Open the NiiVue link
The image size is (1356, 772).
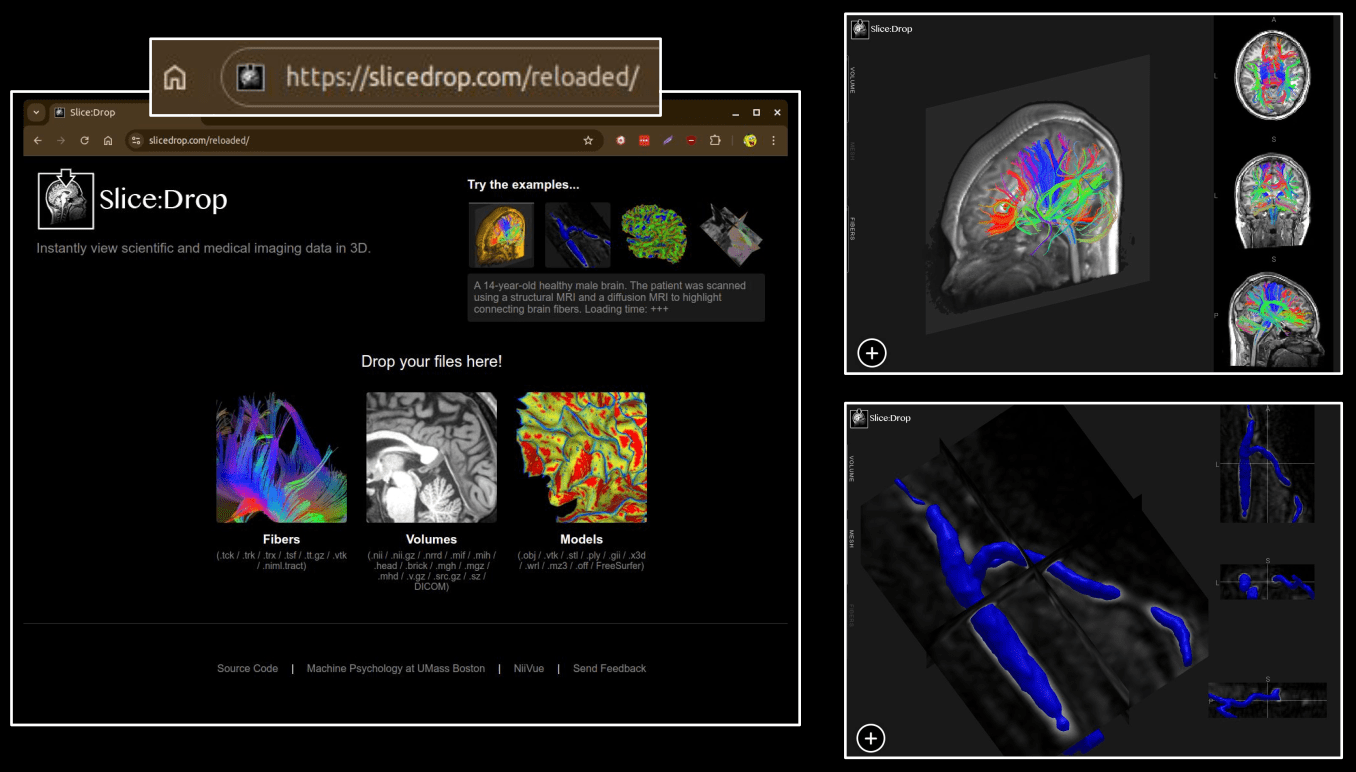coord(529,668)
